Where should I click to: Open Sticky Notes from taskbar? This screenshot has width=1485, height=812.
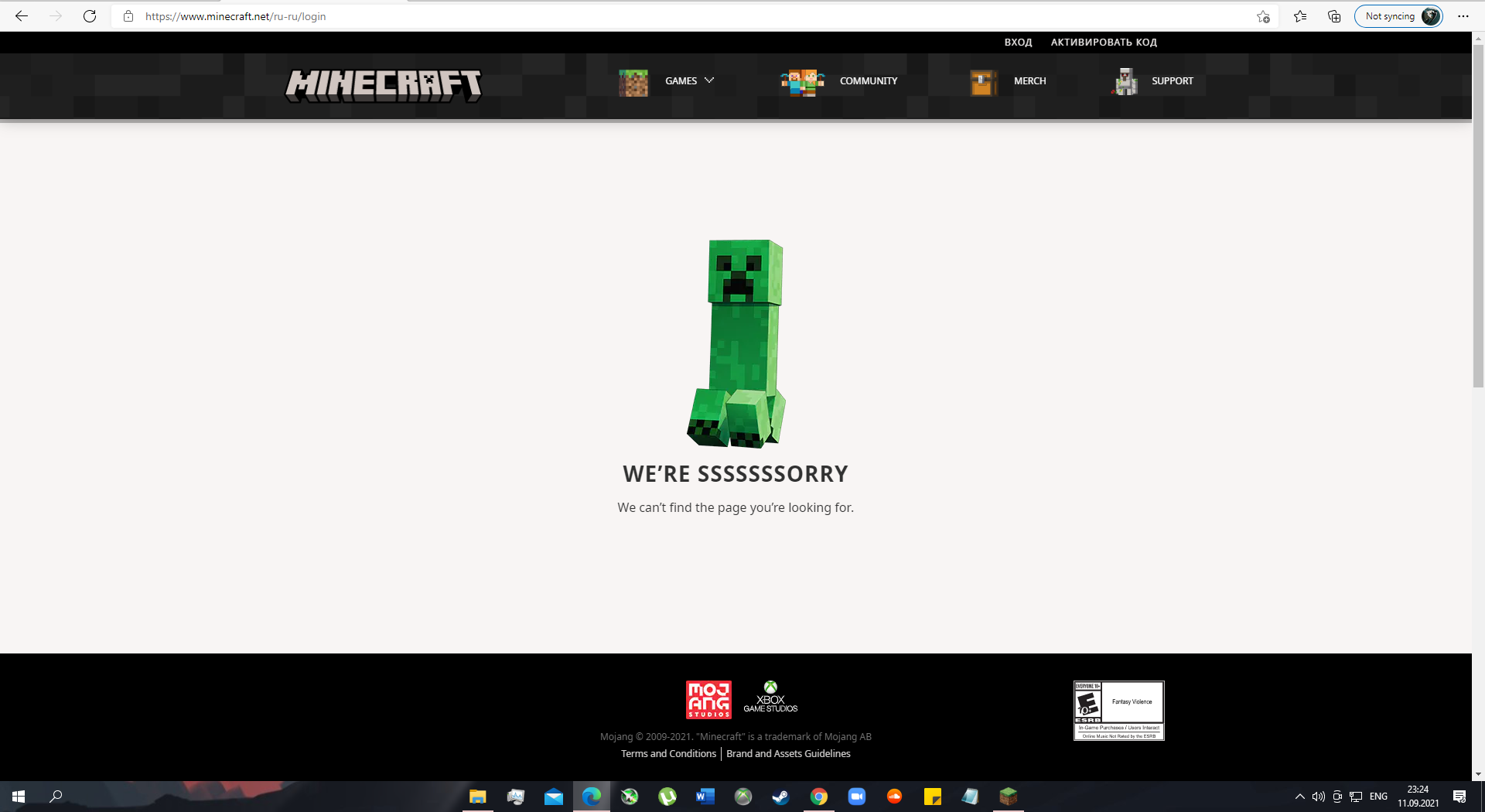933,797
